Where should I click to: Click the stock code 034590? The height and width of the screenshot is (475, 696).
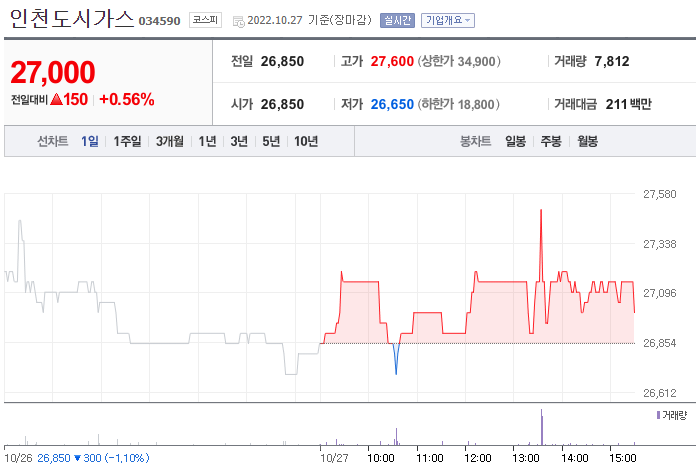[159, 21]
